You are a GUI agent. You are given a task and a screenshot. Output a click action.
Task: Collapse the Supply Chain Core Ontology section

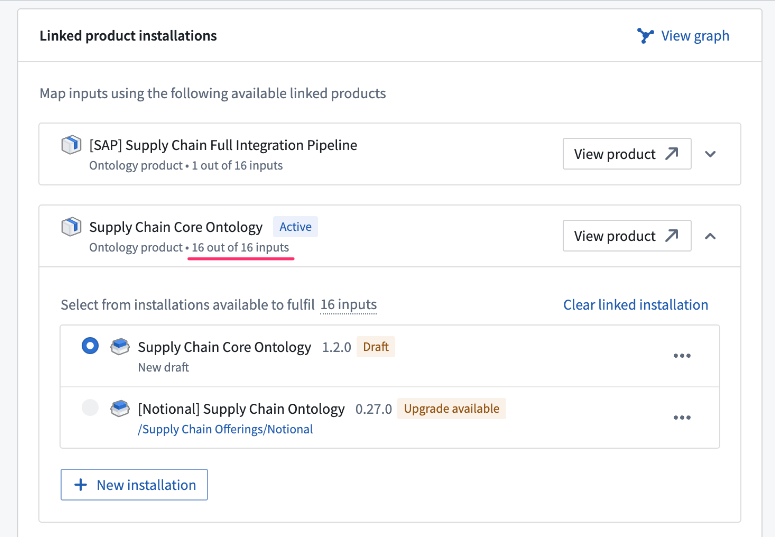(710, 236)
